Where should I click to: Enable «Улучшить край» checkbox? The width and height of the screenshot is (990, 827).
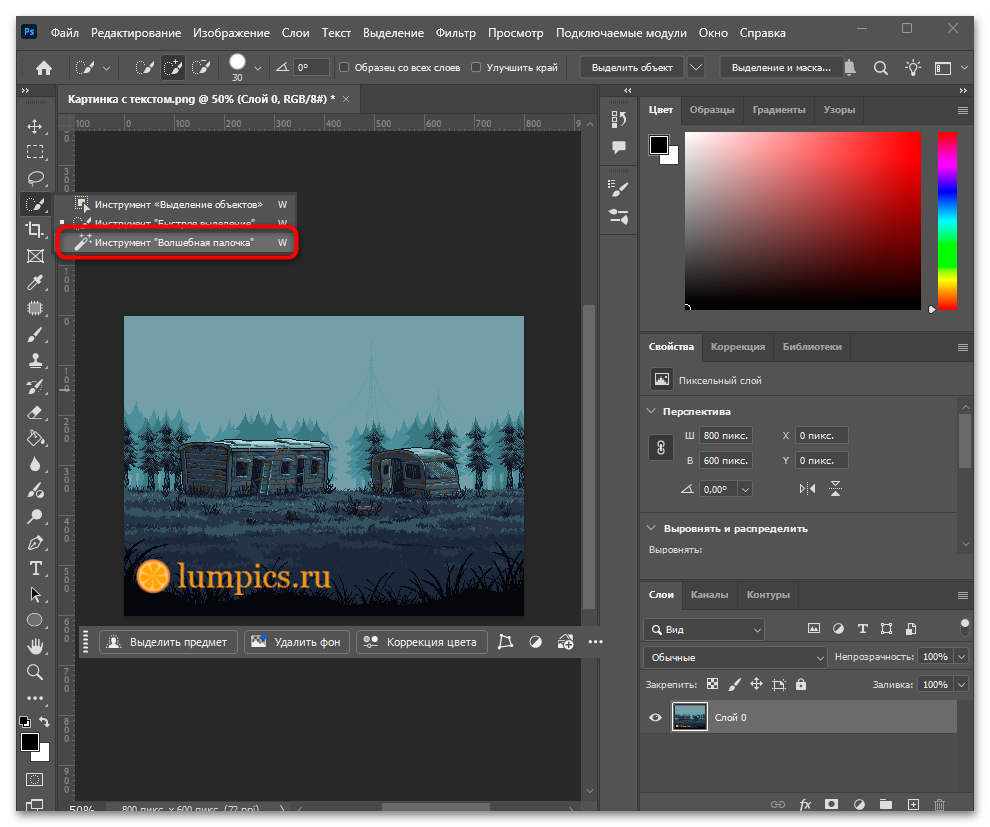coord(476,67)
